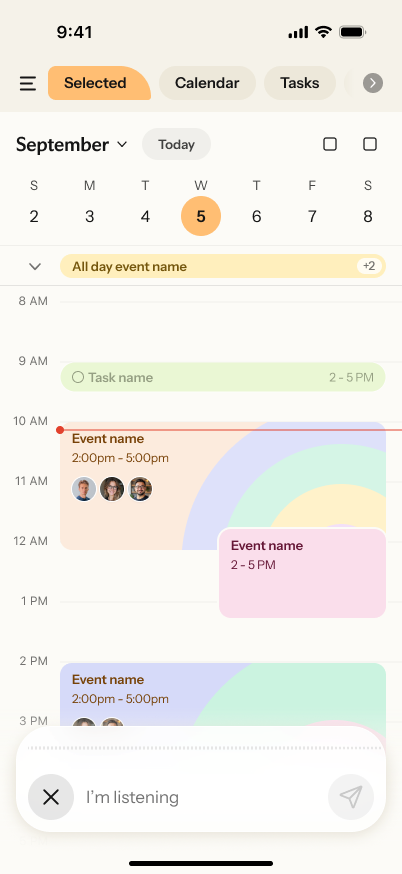Send message with paper plane icon
The height and width of the screenshot is (874, 402).
tap(351, 797)
